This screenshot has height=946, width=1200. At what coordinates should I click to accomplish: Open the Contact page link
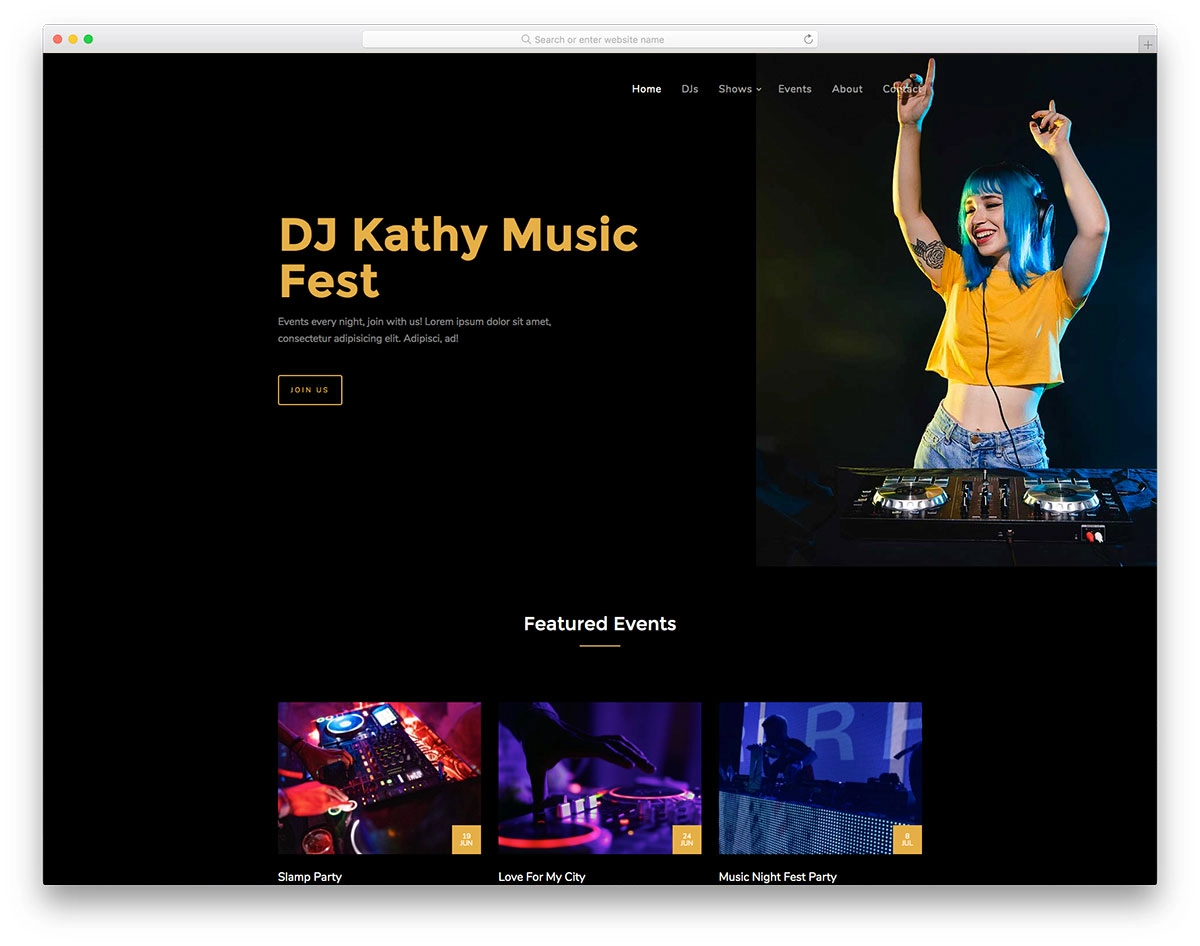[x=902, y=89]
